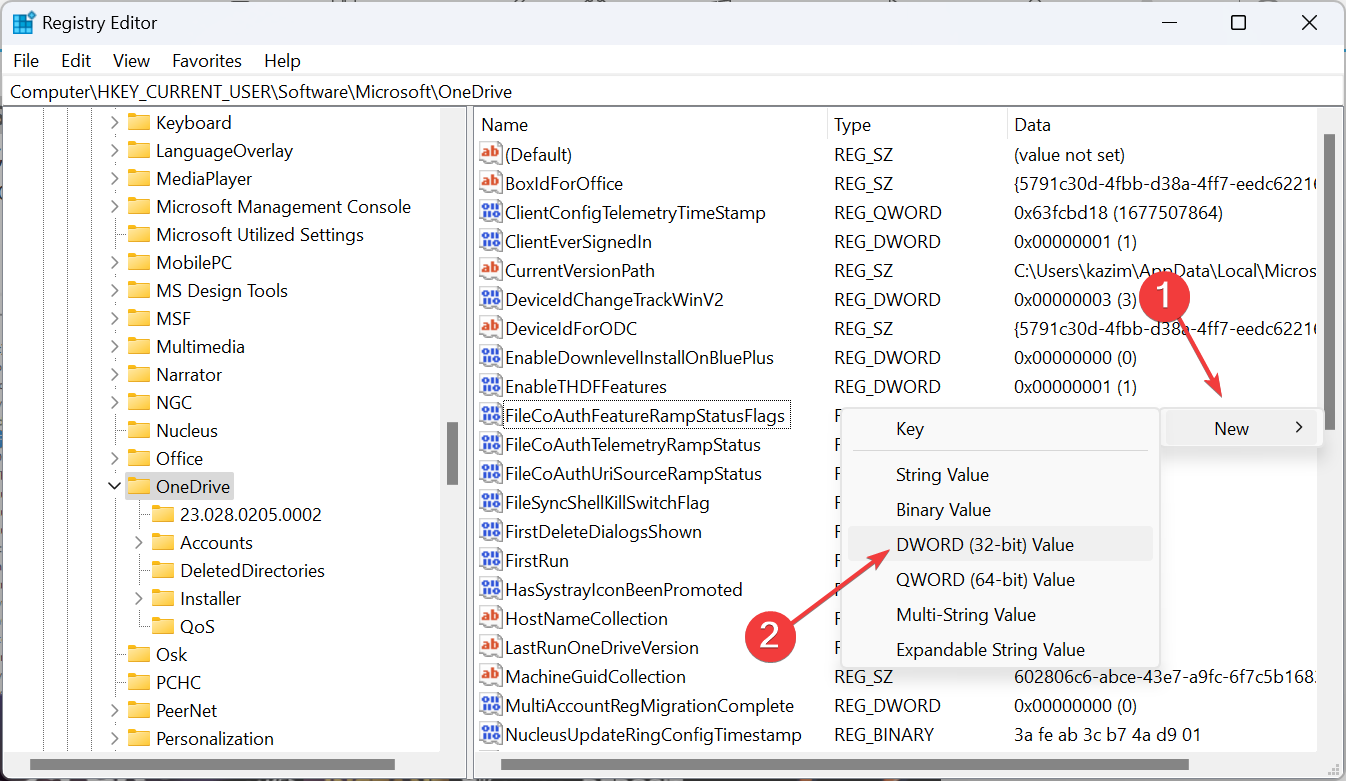The image size is (1346, 781).
Task: Click the tree pane vertical scrollbar thumb
Action: pos(451,453)
